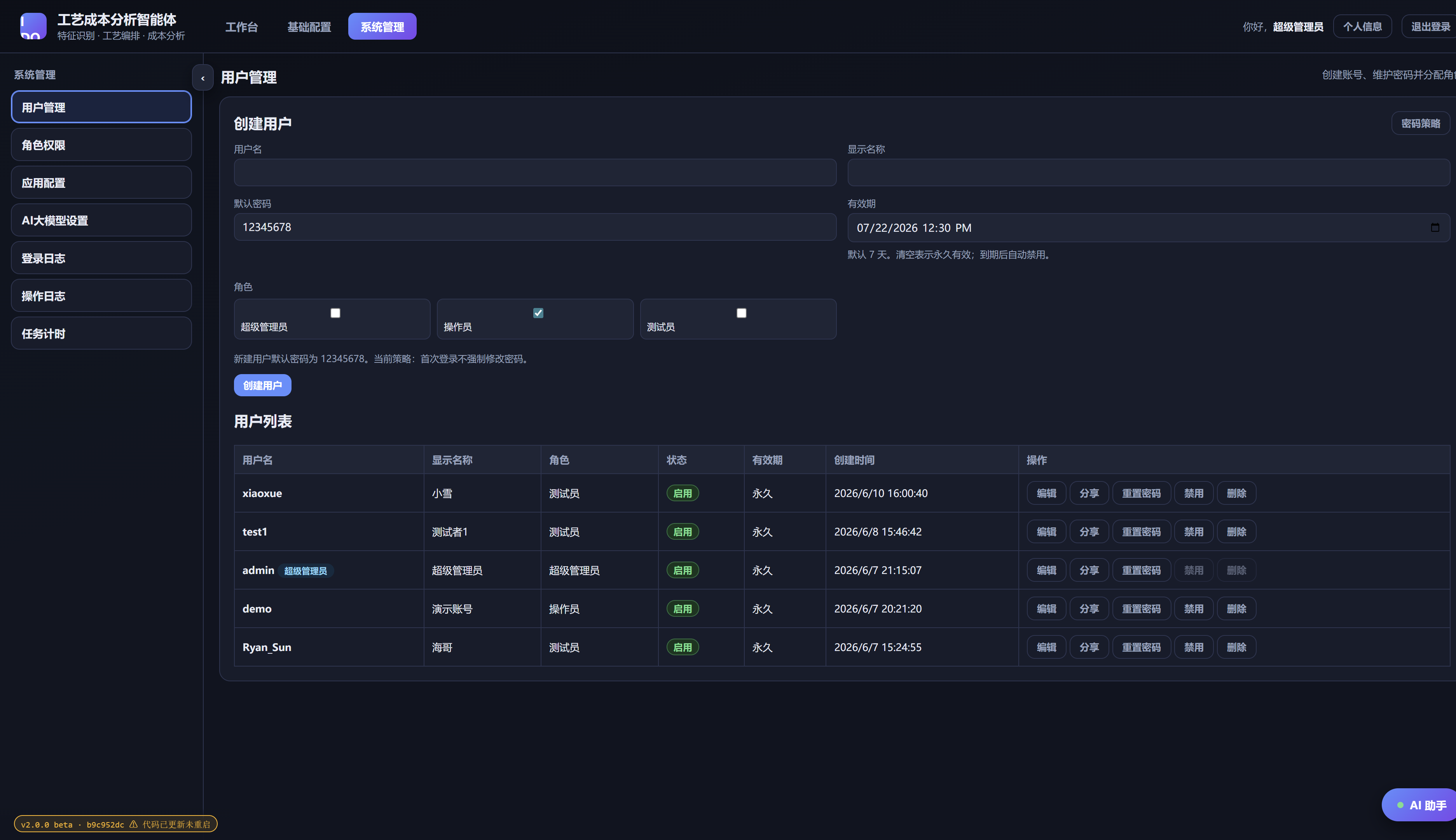Click the creation time 2026/6/8 15:46:42

(x=878, y=532)
